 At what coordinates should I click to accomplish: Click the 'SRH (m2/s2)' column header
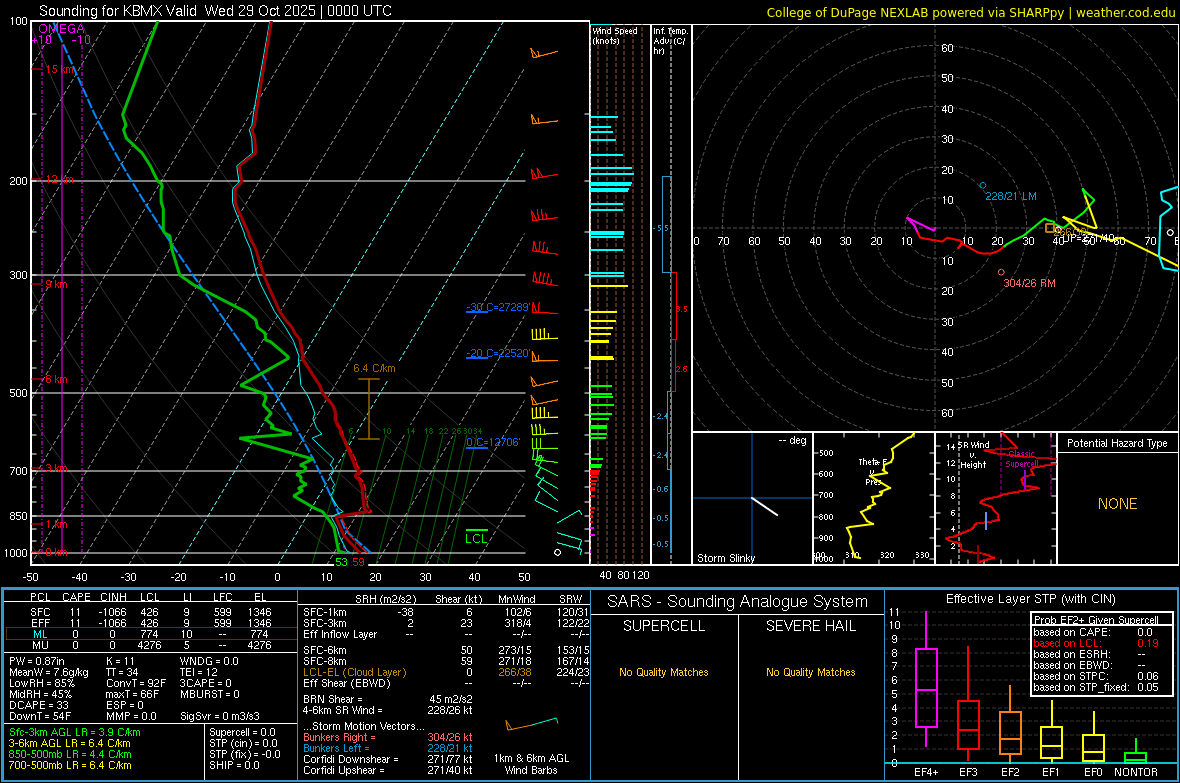coord(385,599)
